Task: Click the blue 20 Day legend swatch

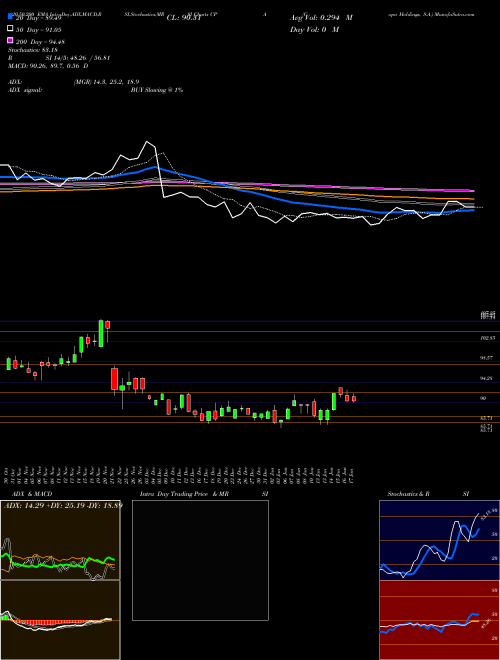Action: click(x=10, y=17)
